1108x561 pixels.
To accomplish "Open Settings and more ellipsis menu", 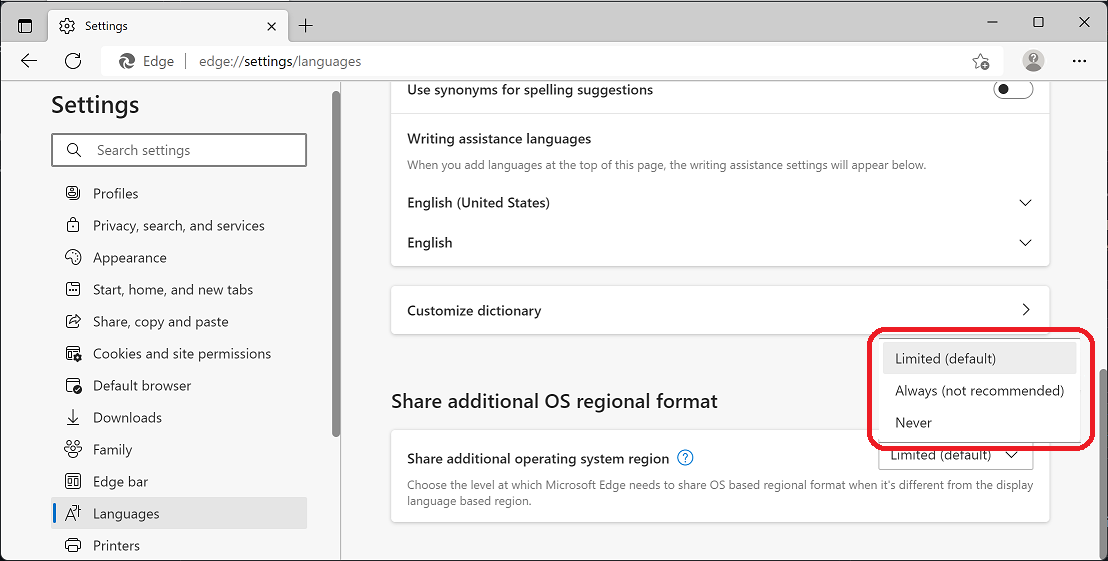I will [1079, 61].
